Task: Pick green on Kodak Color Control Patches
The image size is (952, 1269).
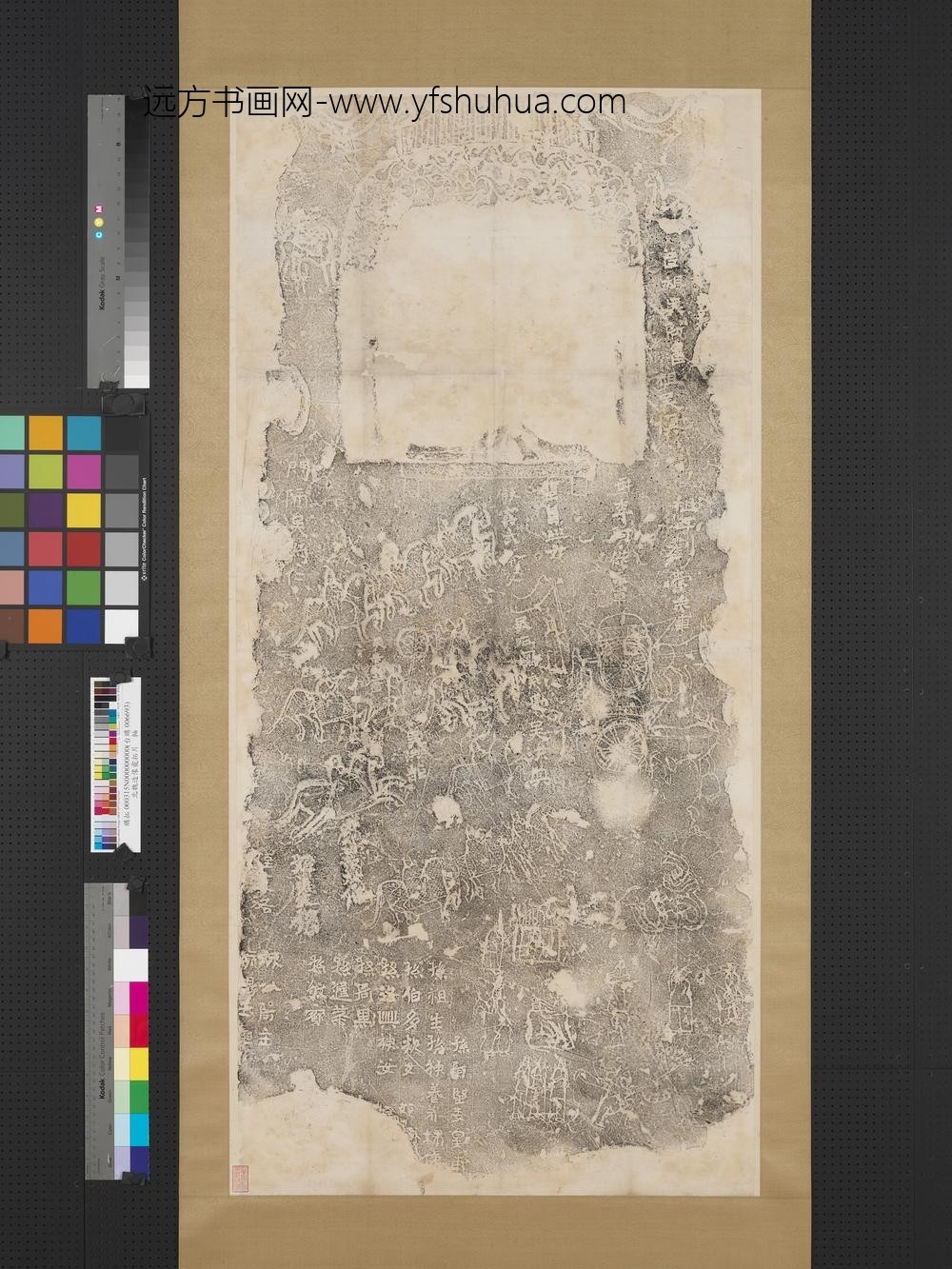Action: click(x=138, y=1097)
